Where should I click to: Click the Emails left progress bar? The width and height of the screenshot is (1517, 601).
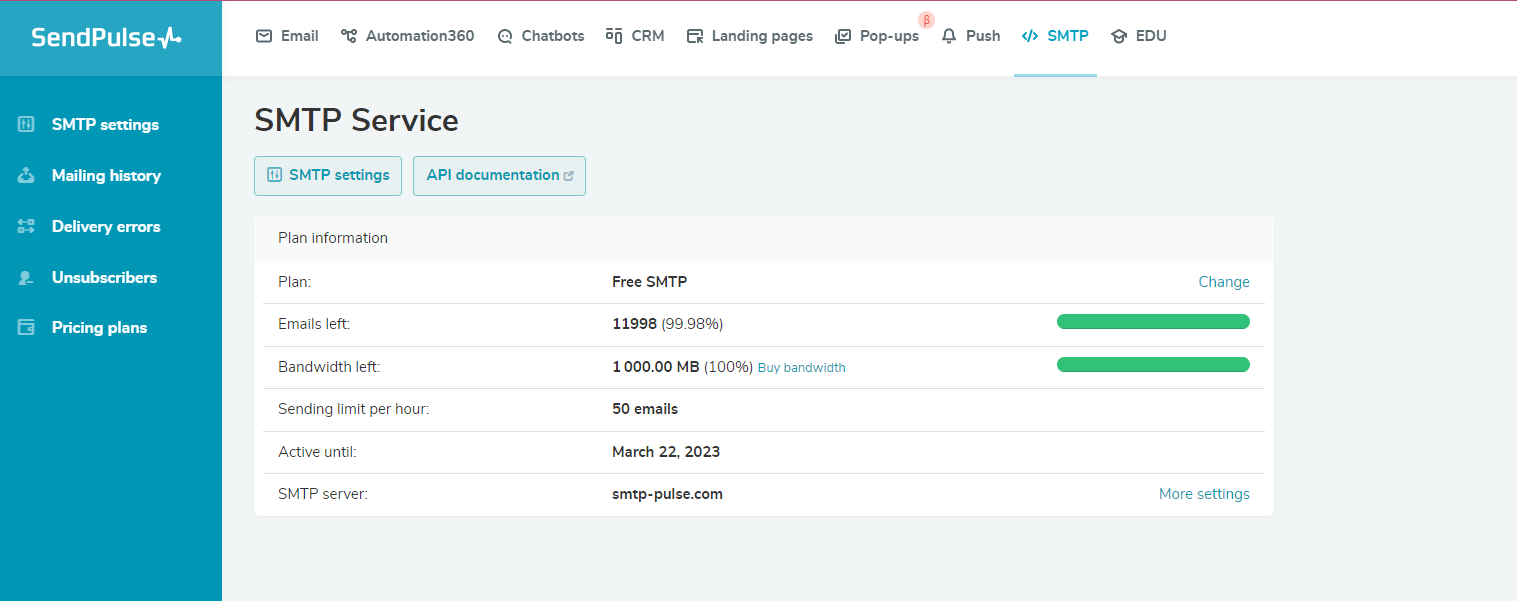pyautogui.click(x=1153, y=321)
